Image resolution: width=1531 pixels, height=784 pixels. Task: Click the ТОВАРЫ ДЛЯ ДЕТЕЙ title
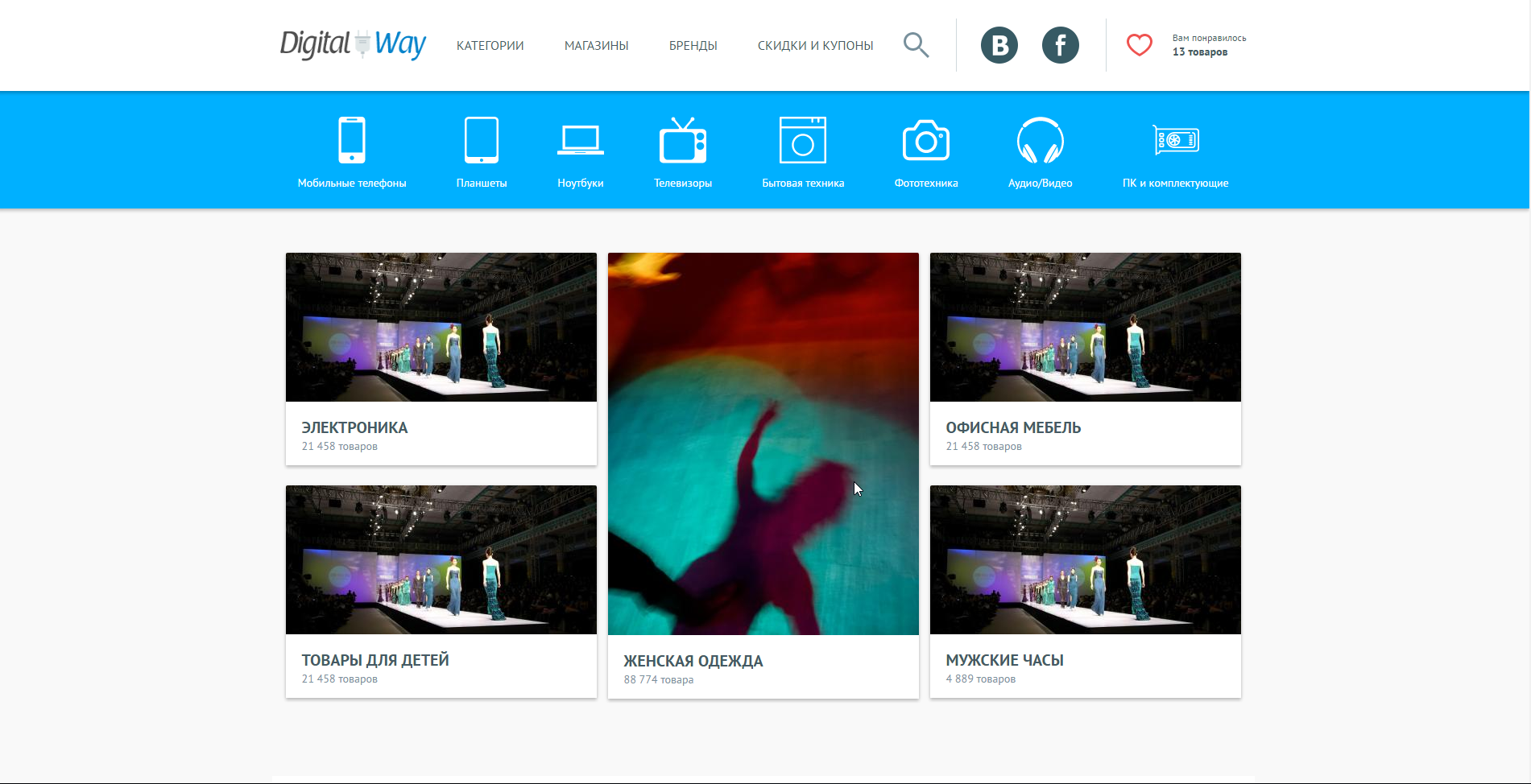pos(375,660)
